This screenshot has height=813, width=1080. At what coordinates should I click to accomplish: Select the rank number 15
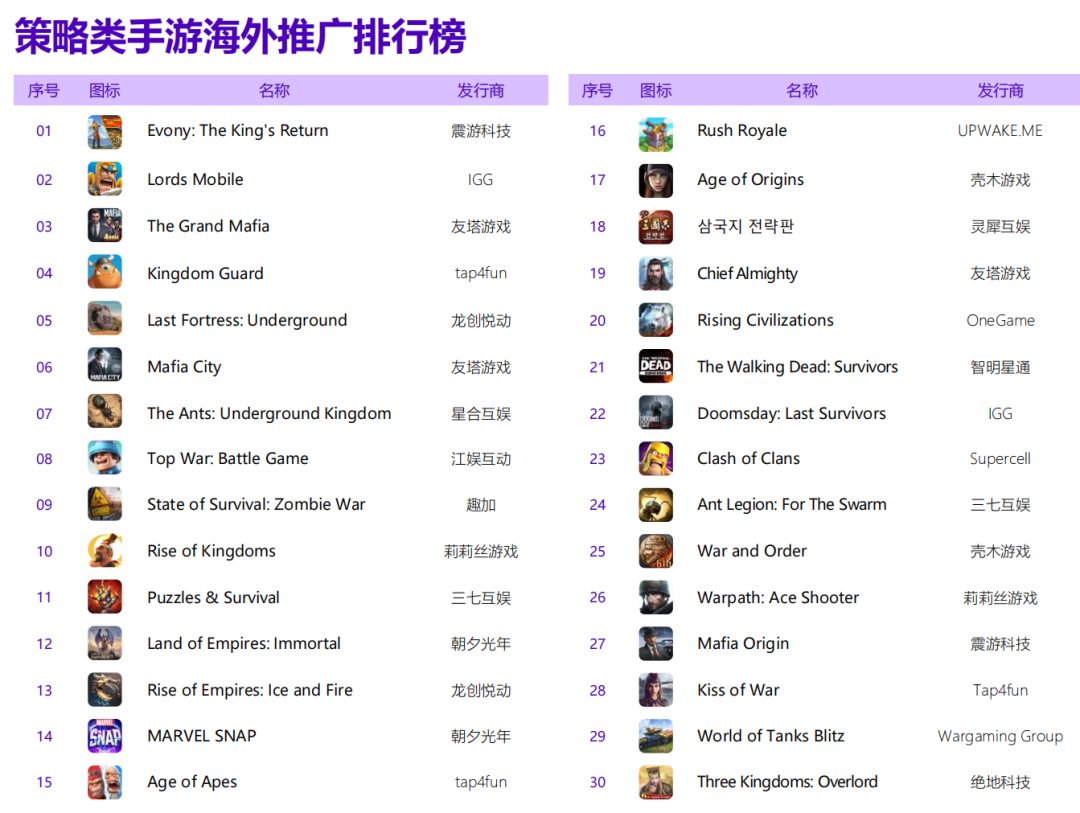44,782
